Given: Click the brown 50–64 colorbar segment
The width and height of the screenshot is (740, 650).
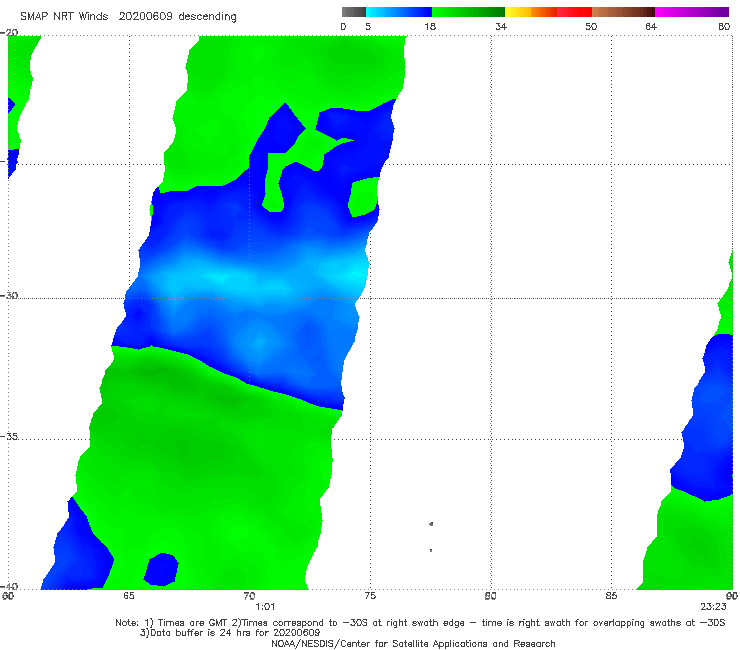Looking at the screenshot, I should pos(623,12).
